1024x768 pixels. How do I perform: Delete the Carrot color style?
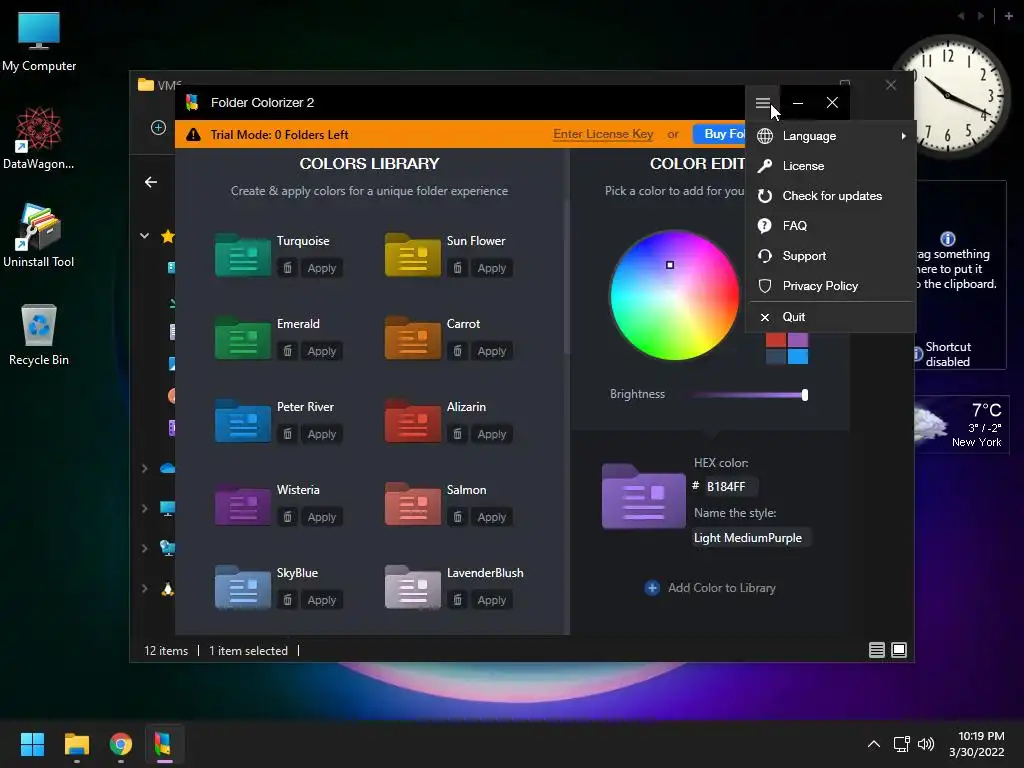point(458,351)
